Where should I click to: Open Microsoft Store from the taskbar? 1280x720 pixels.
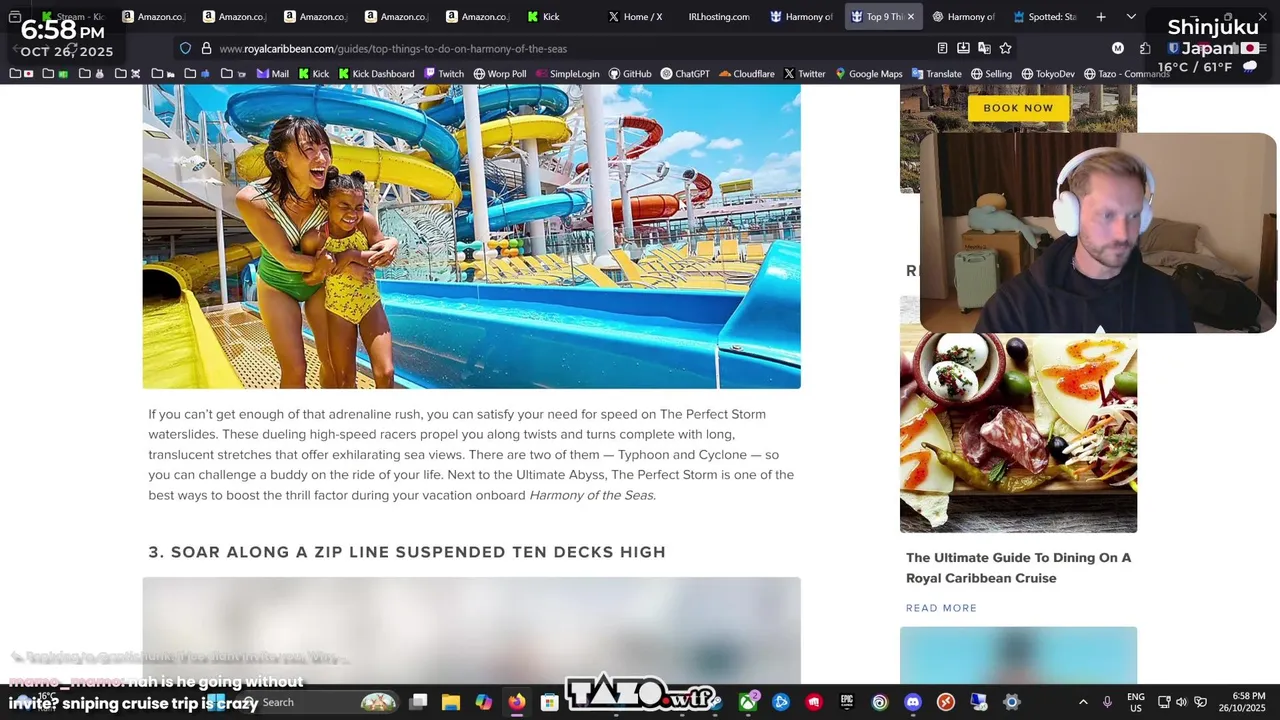(x=549, y=702)
